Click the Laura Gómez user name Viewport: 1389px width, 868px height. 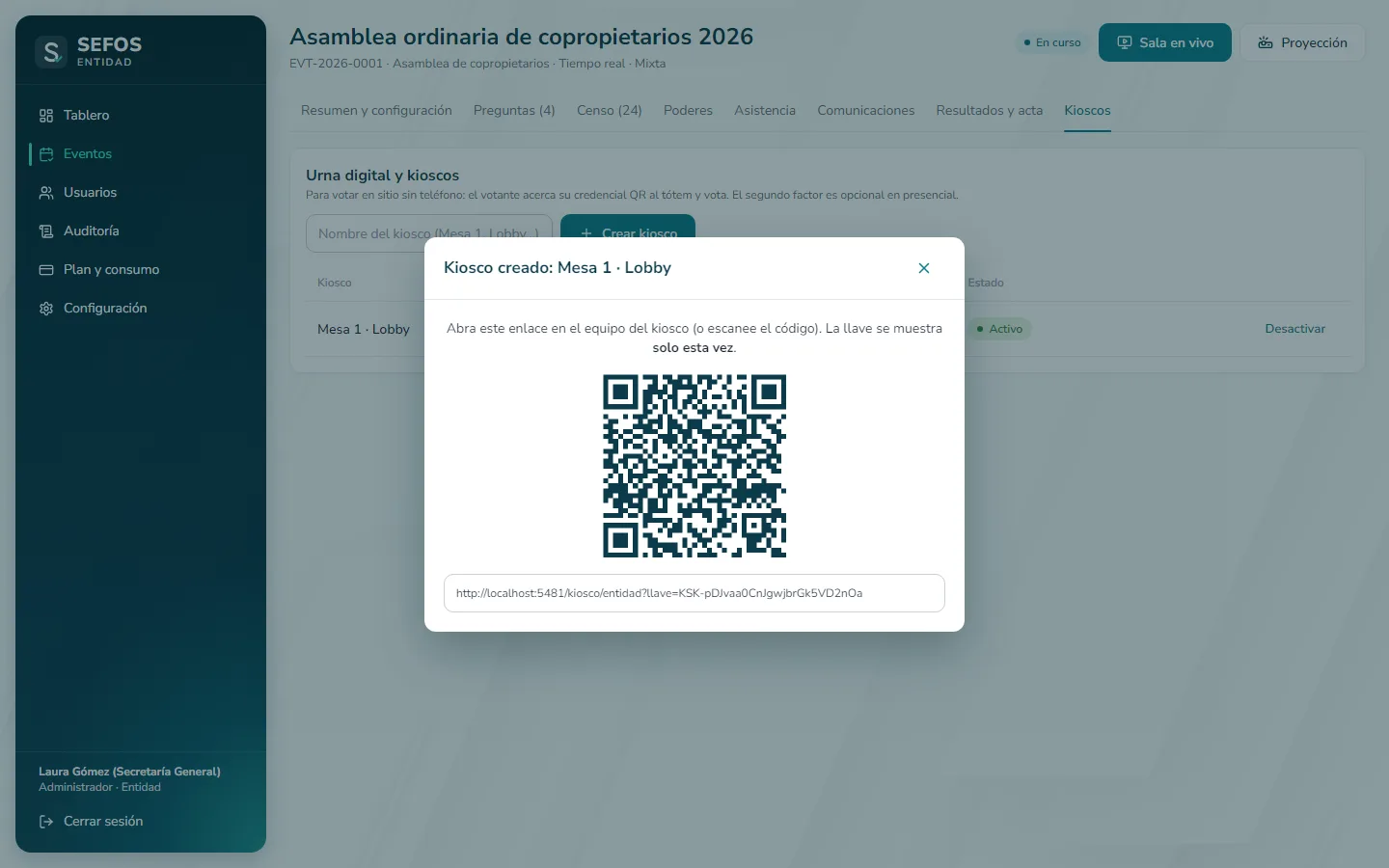[x=129, y=772]
